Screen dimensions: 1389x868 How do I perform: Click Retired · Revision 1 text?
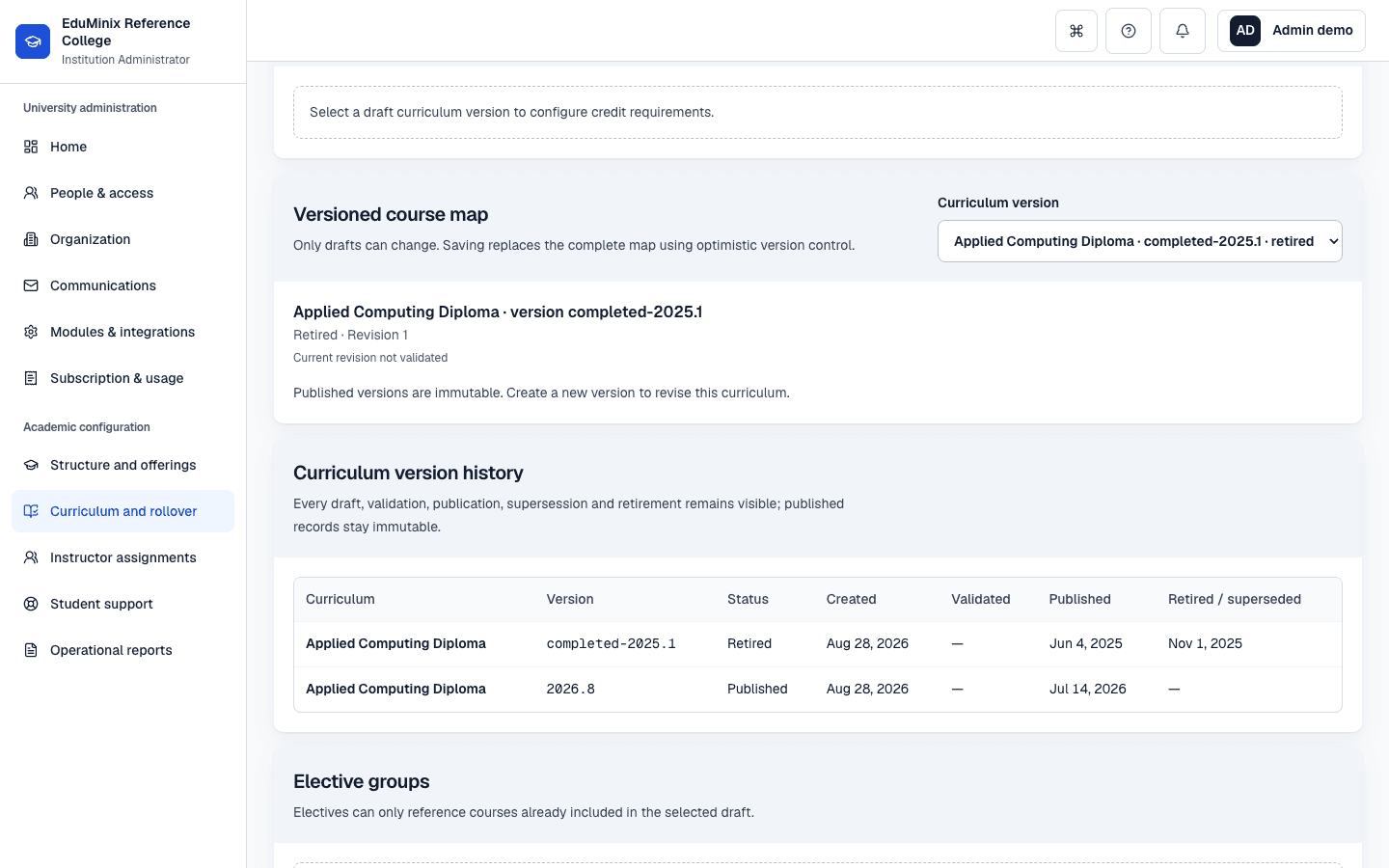pos(350,335)
